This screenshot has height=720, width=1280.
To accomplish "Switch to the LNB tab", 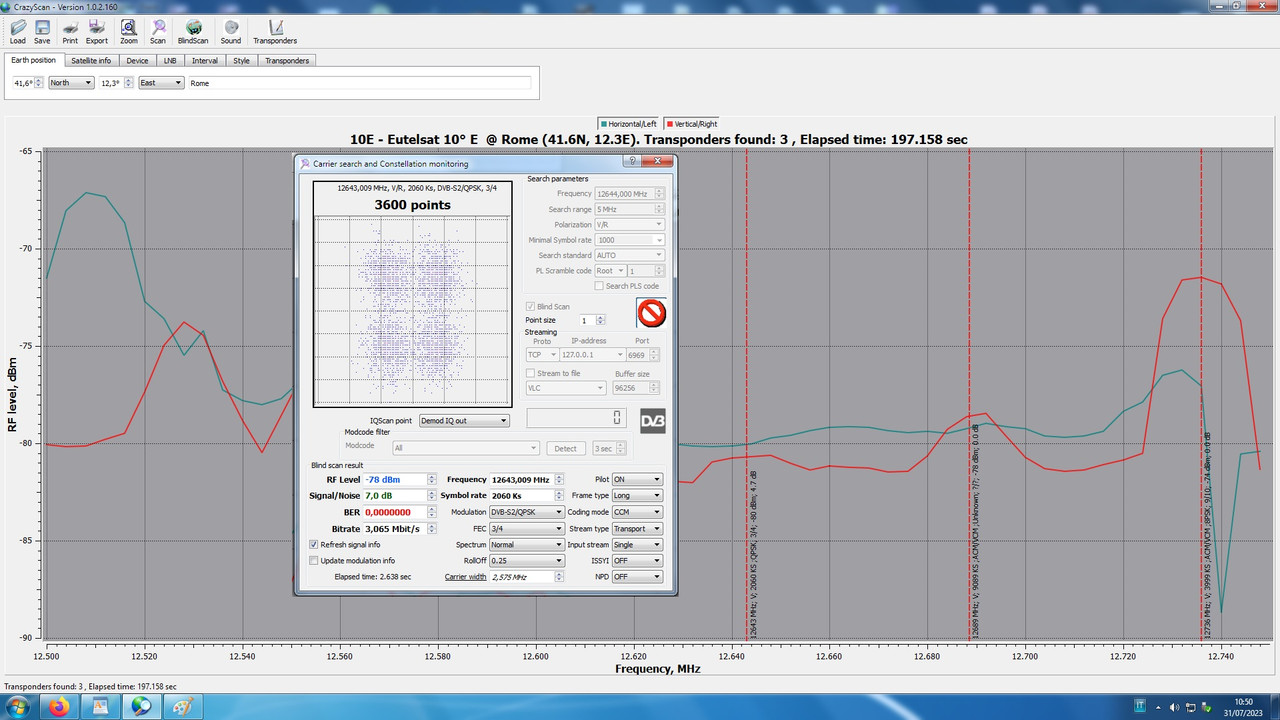I will (170, 61).
